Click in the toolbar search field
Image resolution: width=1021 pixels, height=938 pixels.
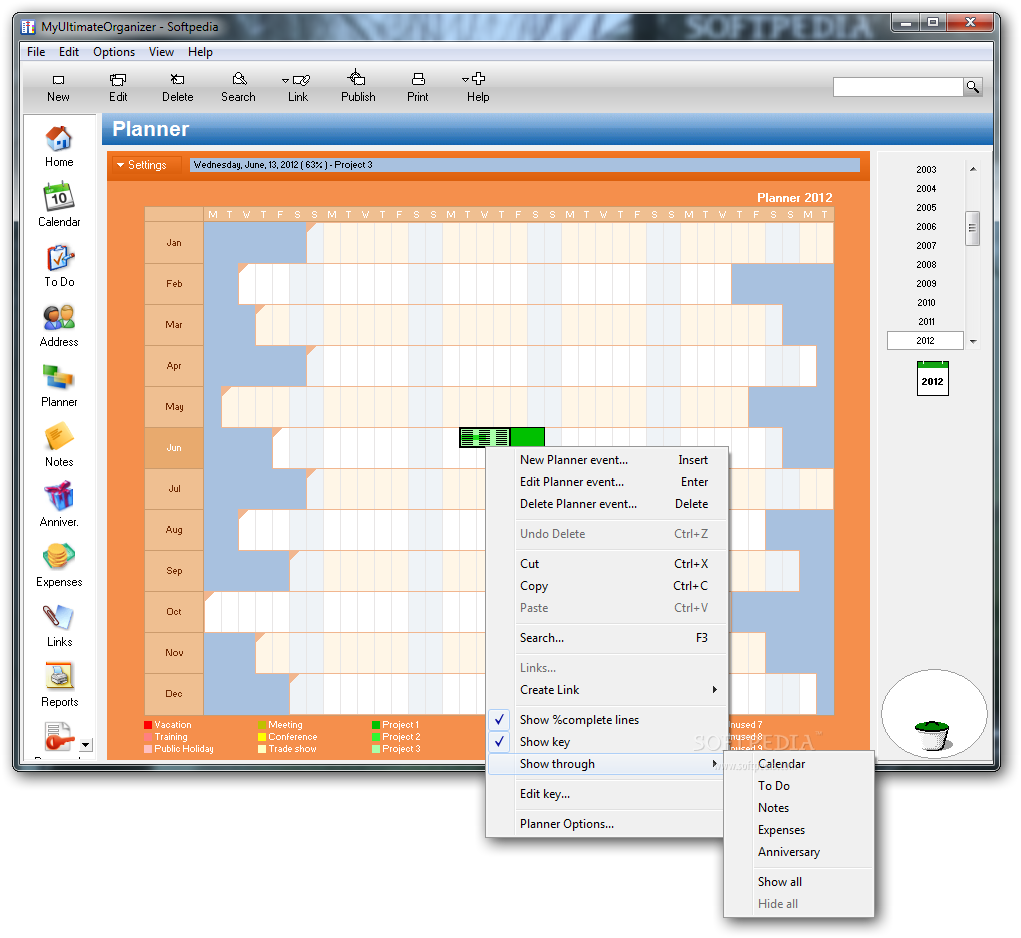[898, 87]
